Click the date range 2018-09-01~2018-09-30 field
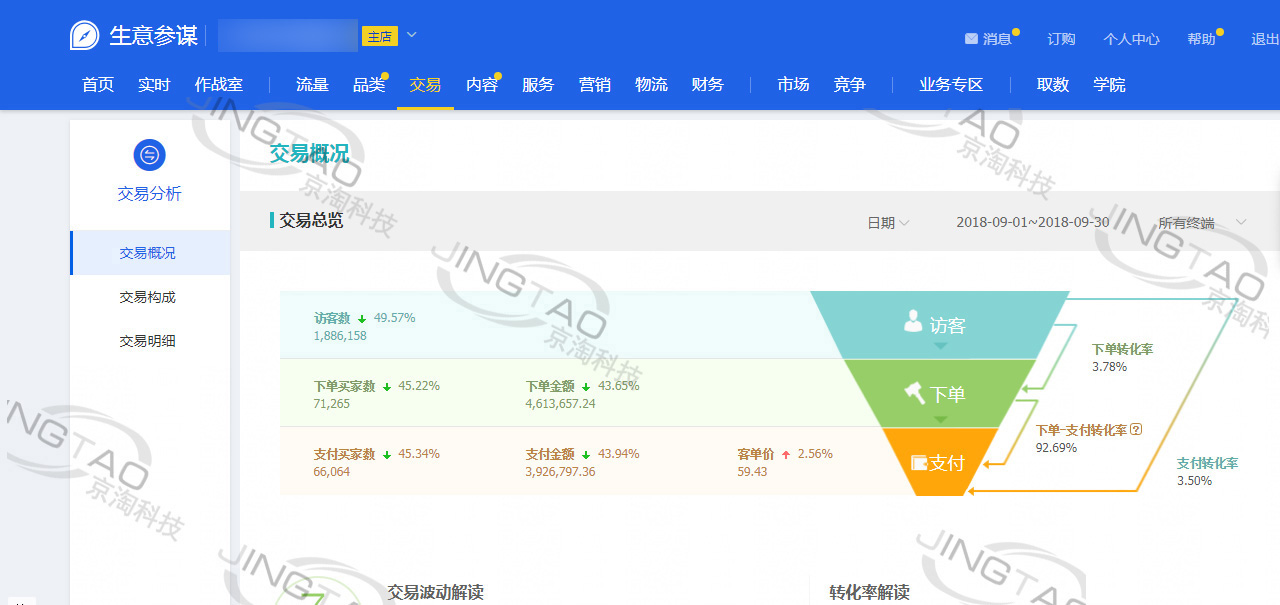The height and width of the screenshot is (605, 1280). pyautogui.click(x=1032, y=222)
